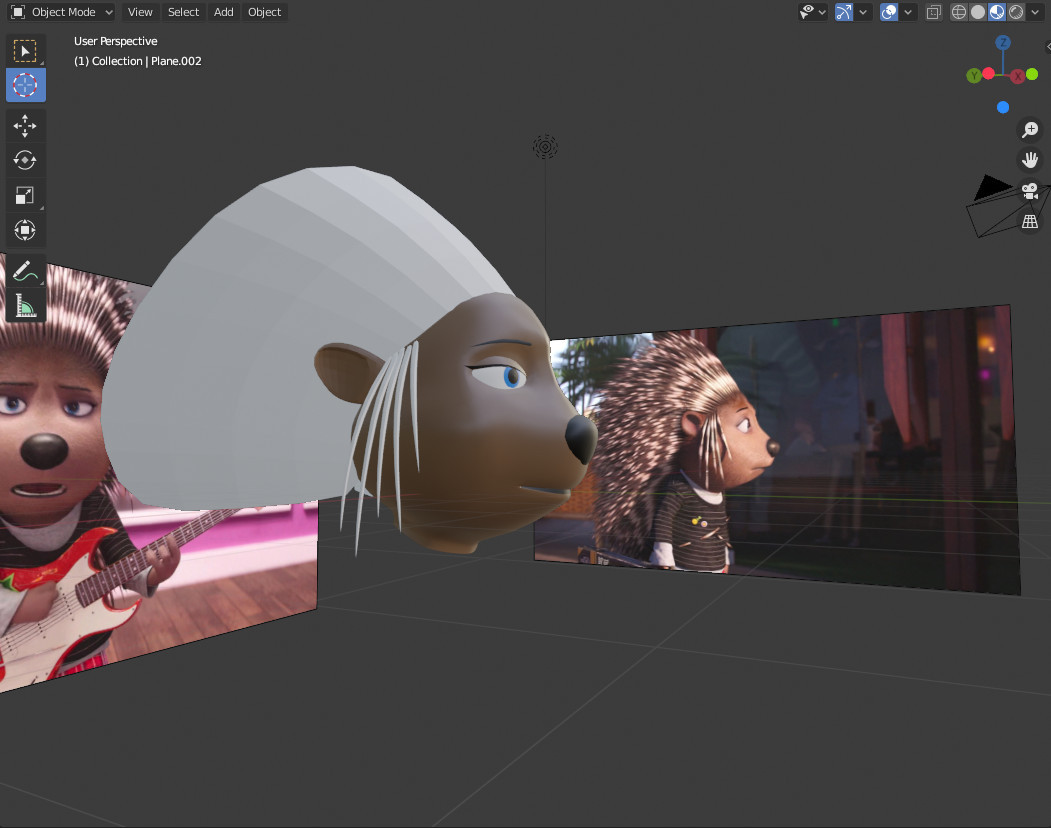This screenshot has width=1051, height=828.
Task: Click the "(1) Collection | Plane.002" label
Action: click(137, 61)
